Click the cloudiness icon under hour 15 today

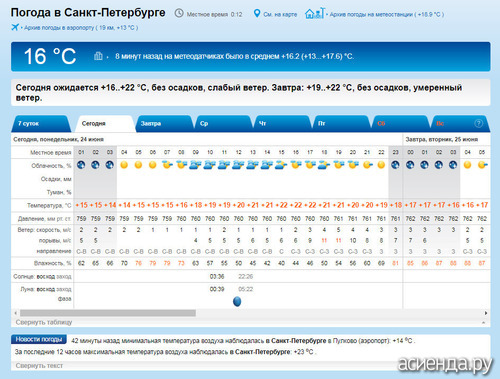pos(281,165)
